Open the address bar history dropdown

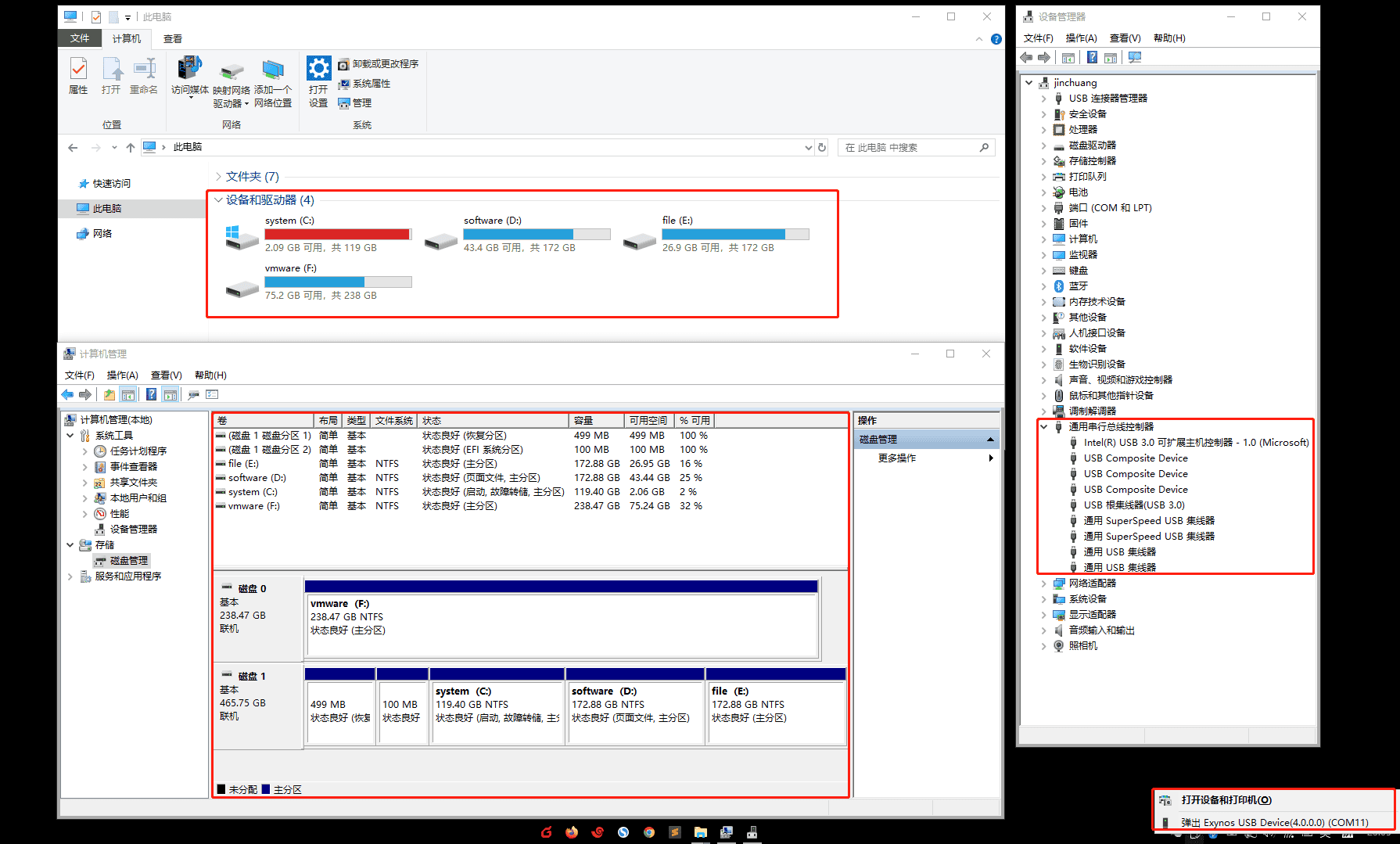pos(808,147)
